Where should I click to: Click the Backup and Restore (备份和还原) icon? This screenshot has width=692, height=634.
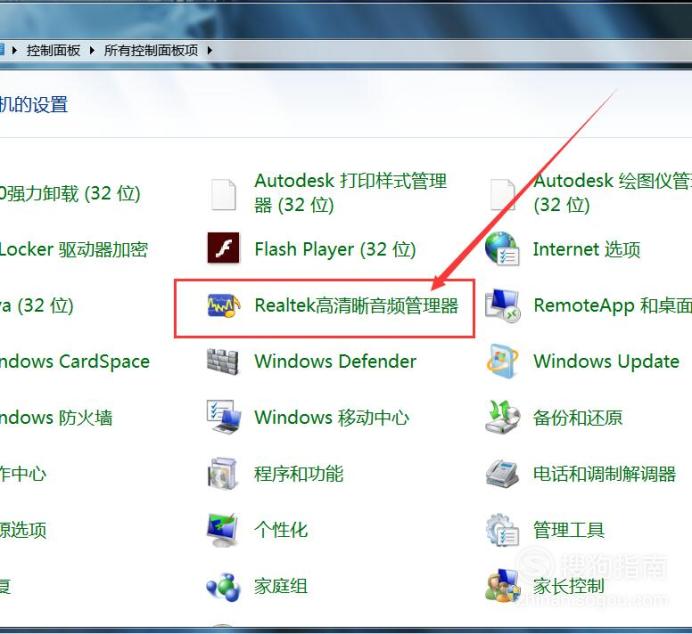tap(502, 417)
